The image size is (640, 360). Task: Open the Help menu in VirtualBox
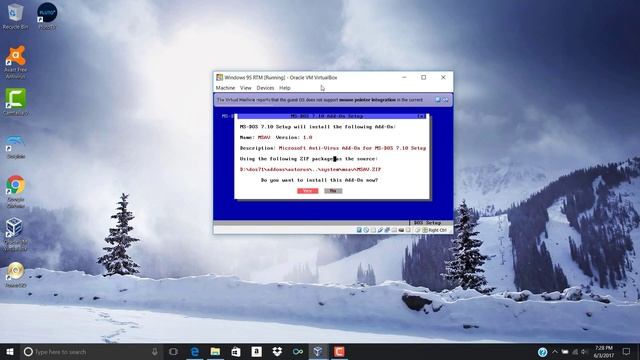click(285, 88)
